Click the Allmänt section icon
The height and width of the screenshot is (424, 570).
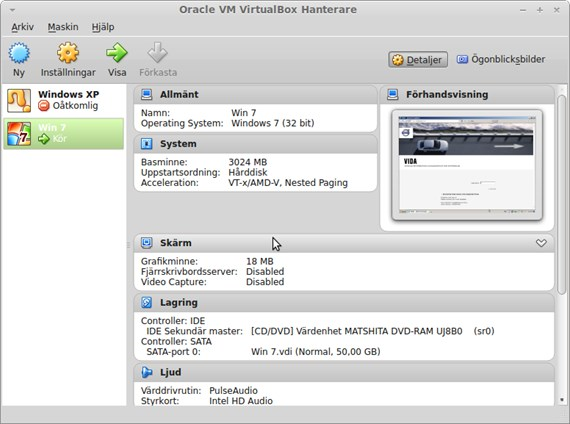pyautogui.click(x=146, y=94)
